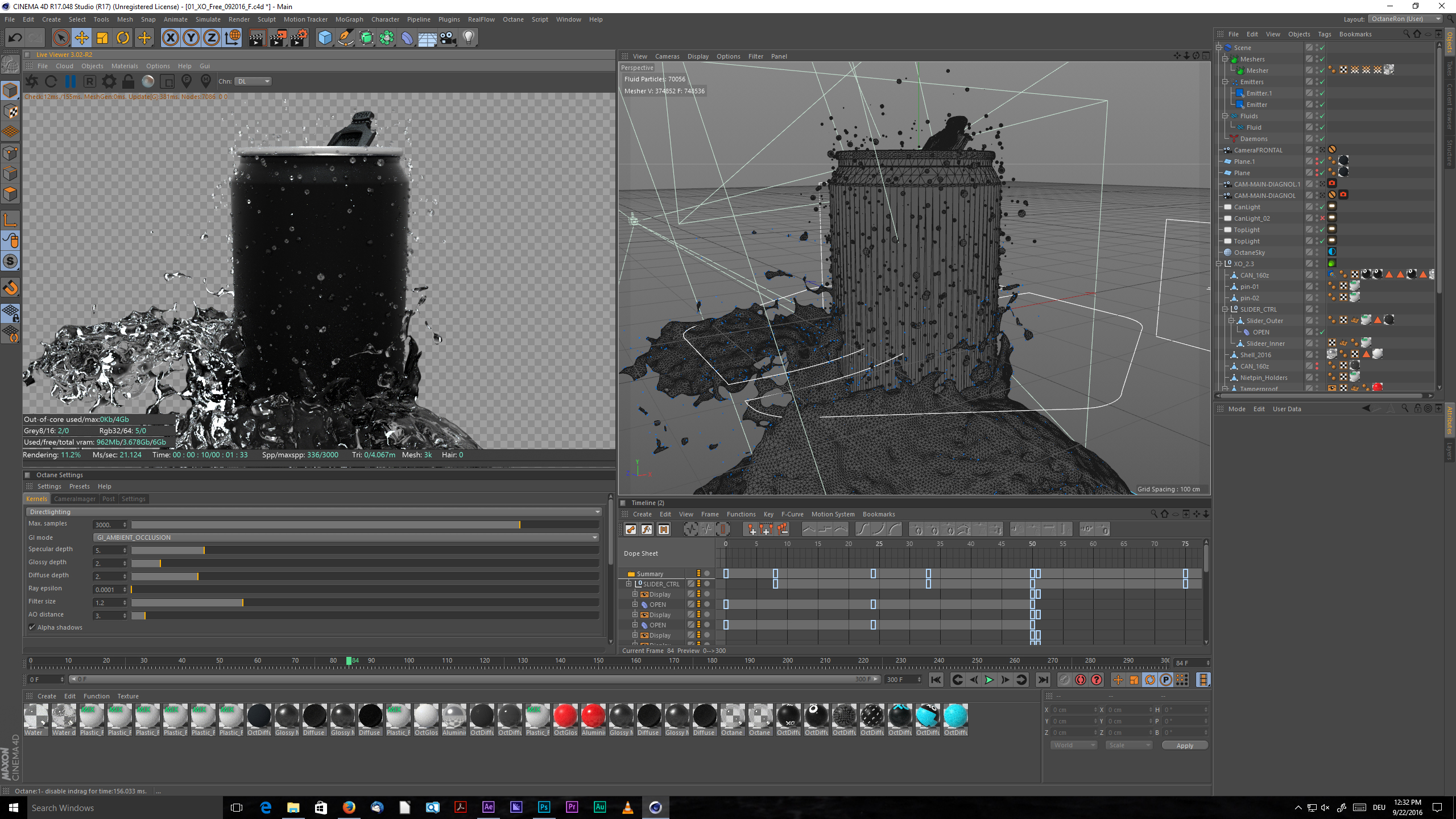Screen dimensions: 1456x819
Task: Adjust the Max. samples slider
Action: pyautogui.click(x=519, y=524)
